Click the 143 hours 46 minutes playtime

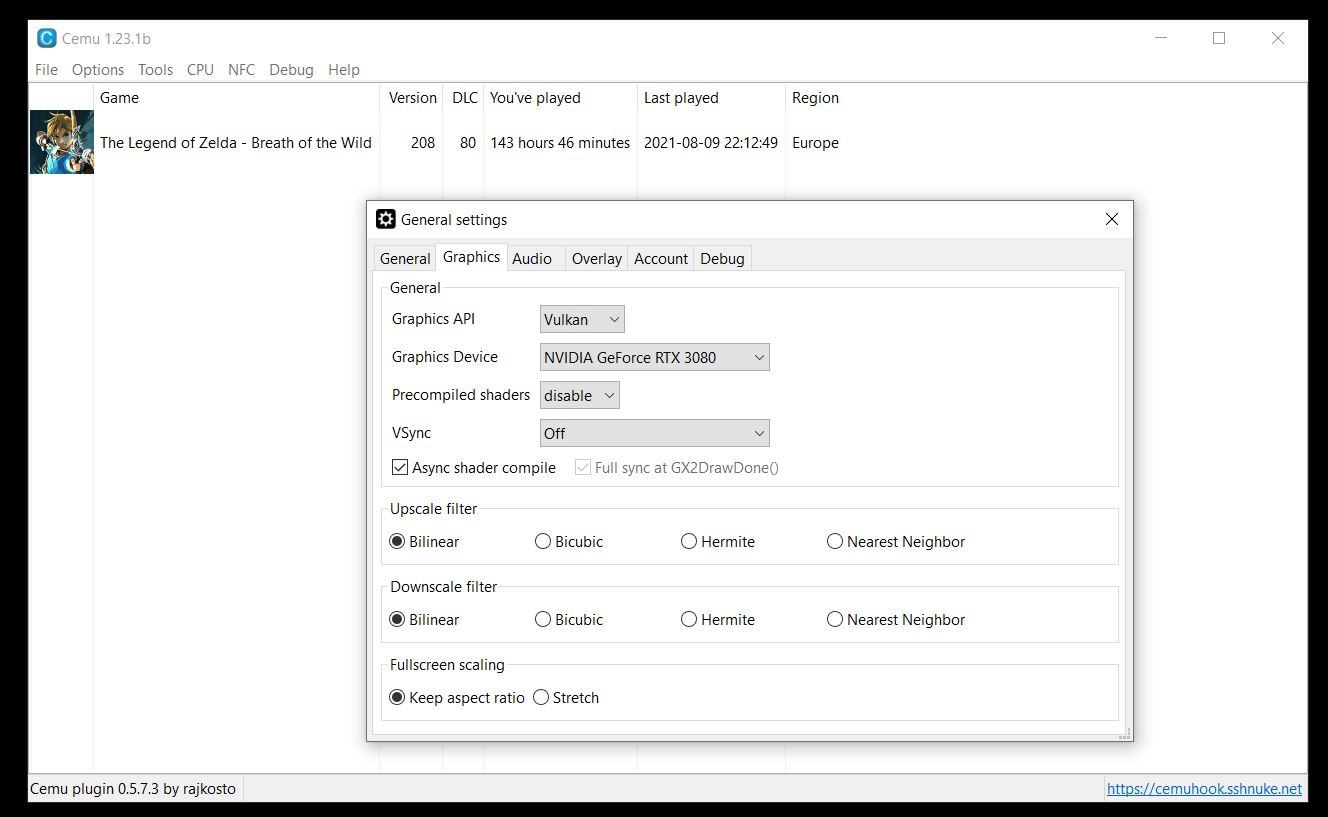click(560, 143)
